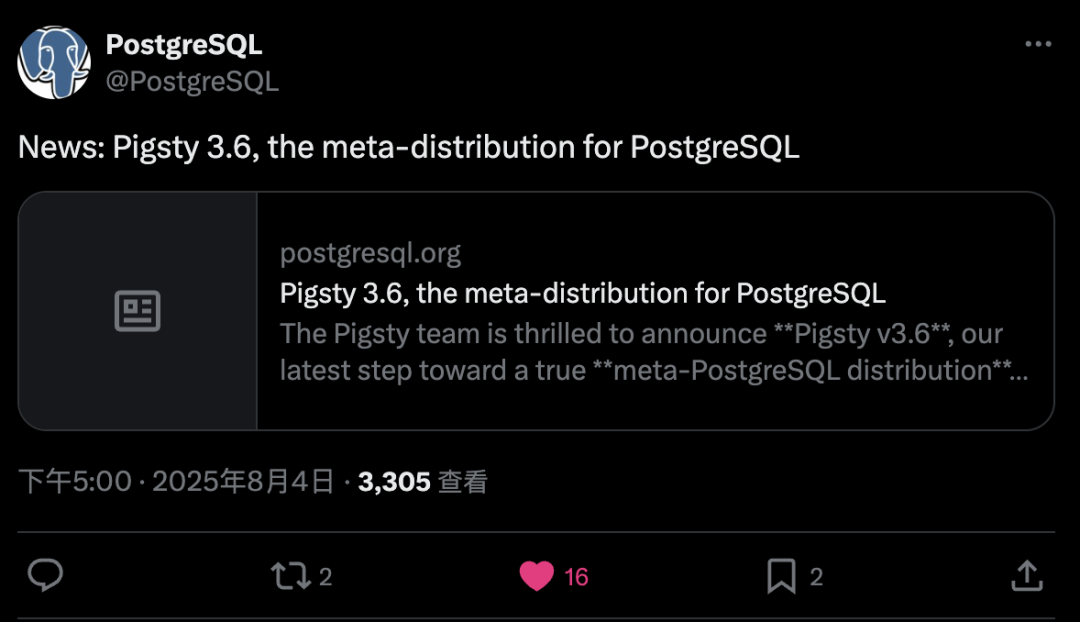The height and width of the screenshot is (622, 1080).
Task: Open the postgresql.org domain text in card
Action: [370, 253]
